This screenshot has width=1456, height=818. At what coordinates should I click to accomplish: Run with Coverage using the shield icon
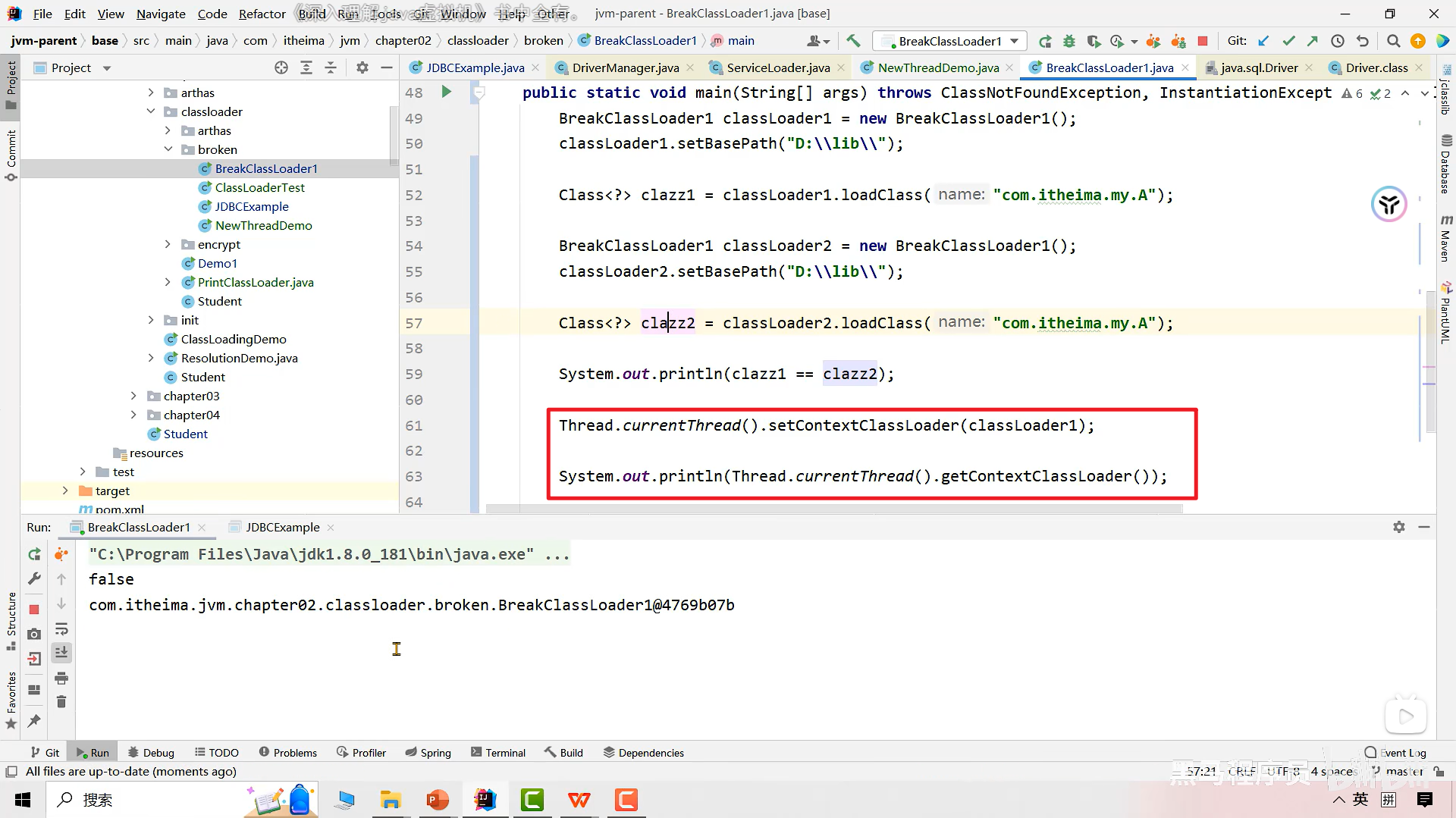(x=1093, y=41)
